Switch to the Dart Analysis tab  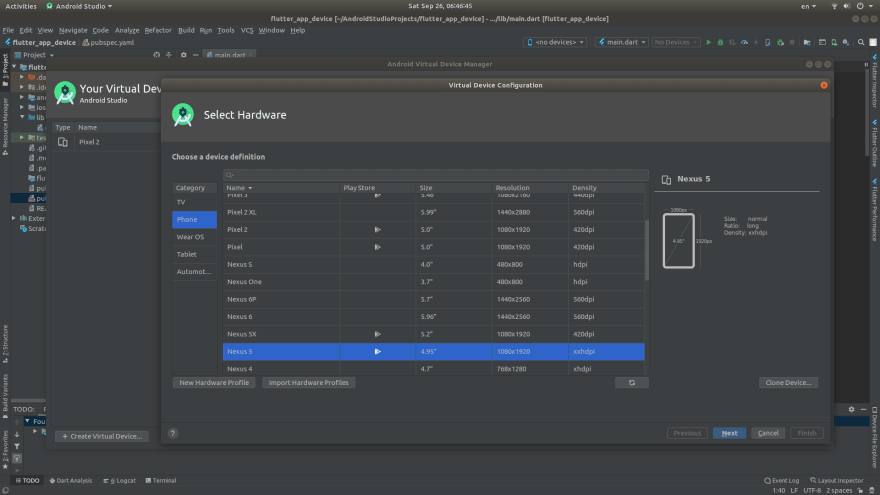pyautogui.click(x=71, y=480)
